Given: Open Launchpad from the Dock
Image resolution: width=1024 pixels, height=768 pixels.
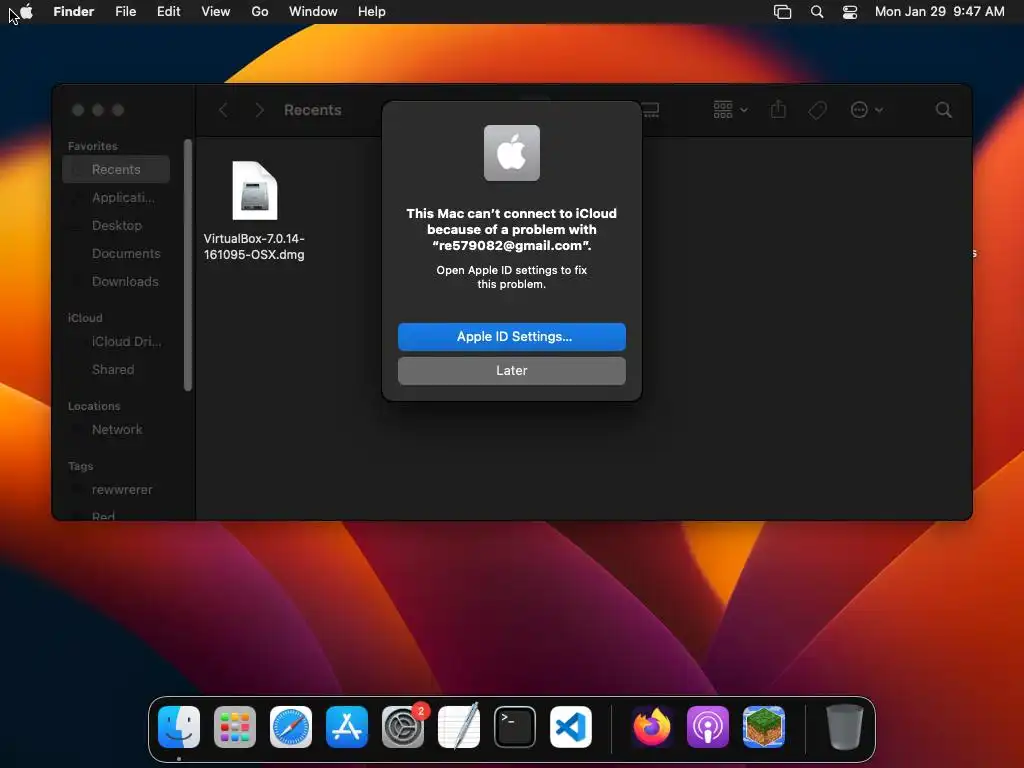Looking at the screenshot, I should (x=235, y=727).
